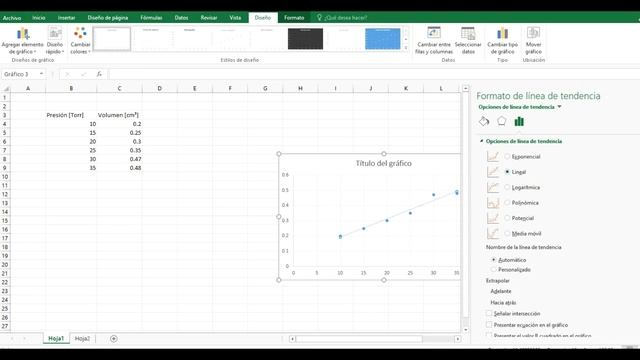Open Diseño rápido layouts
Viewport: 640px width, 360px height.
(x=55, y=40)
